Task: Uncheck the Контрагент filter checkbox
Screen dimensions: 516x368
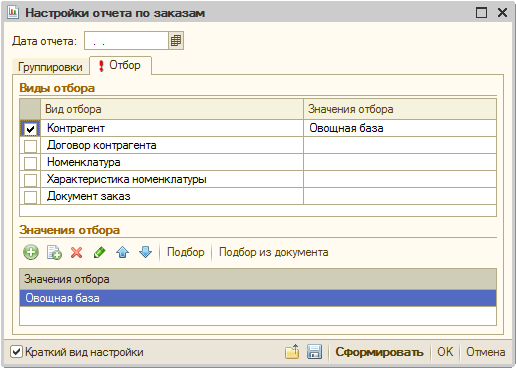Action: 30,129
